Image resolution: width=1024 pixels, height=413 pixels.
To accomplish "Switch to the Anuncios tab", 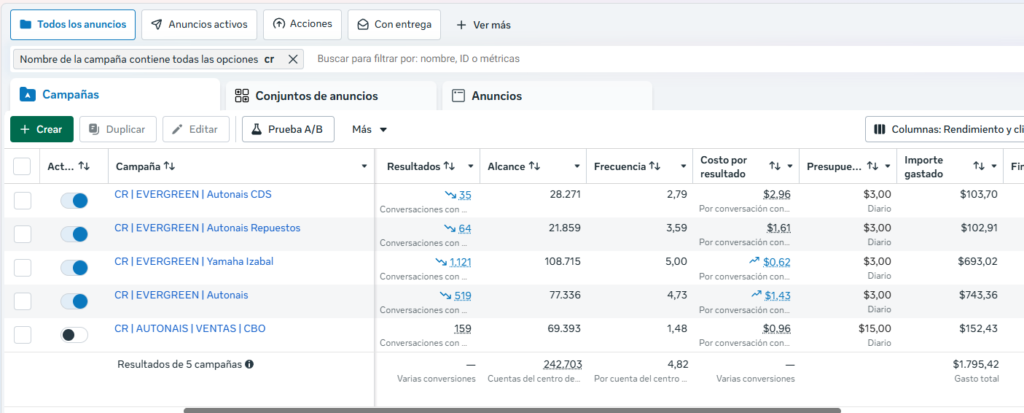I will [547, 96].
